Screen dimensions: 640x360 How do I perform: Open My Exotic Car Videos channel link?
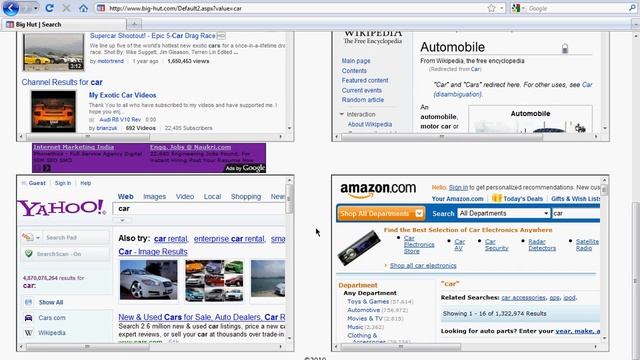[x=122, y=95]
